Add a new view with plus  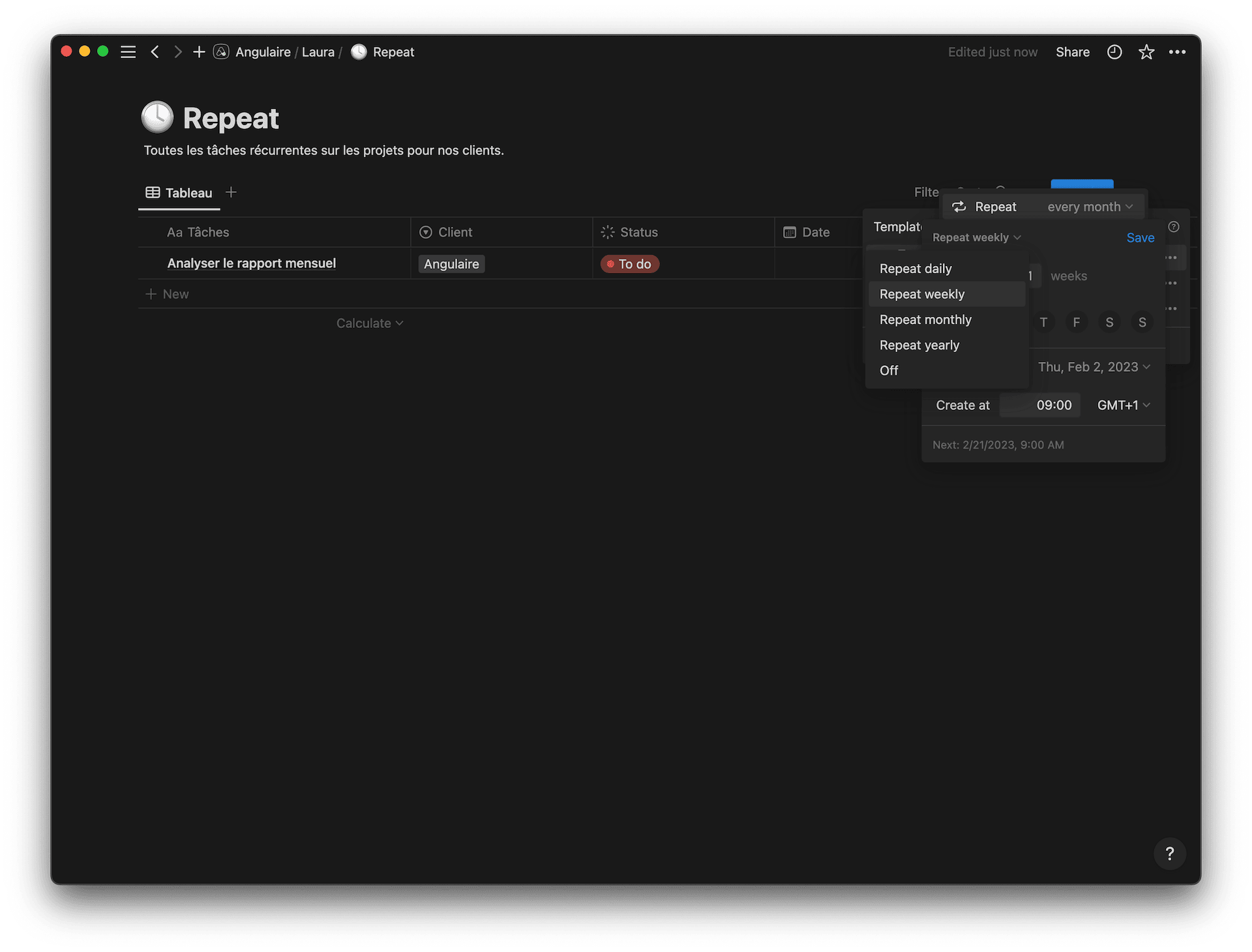231,192
